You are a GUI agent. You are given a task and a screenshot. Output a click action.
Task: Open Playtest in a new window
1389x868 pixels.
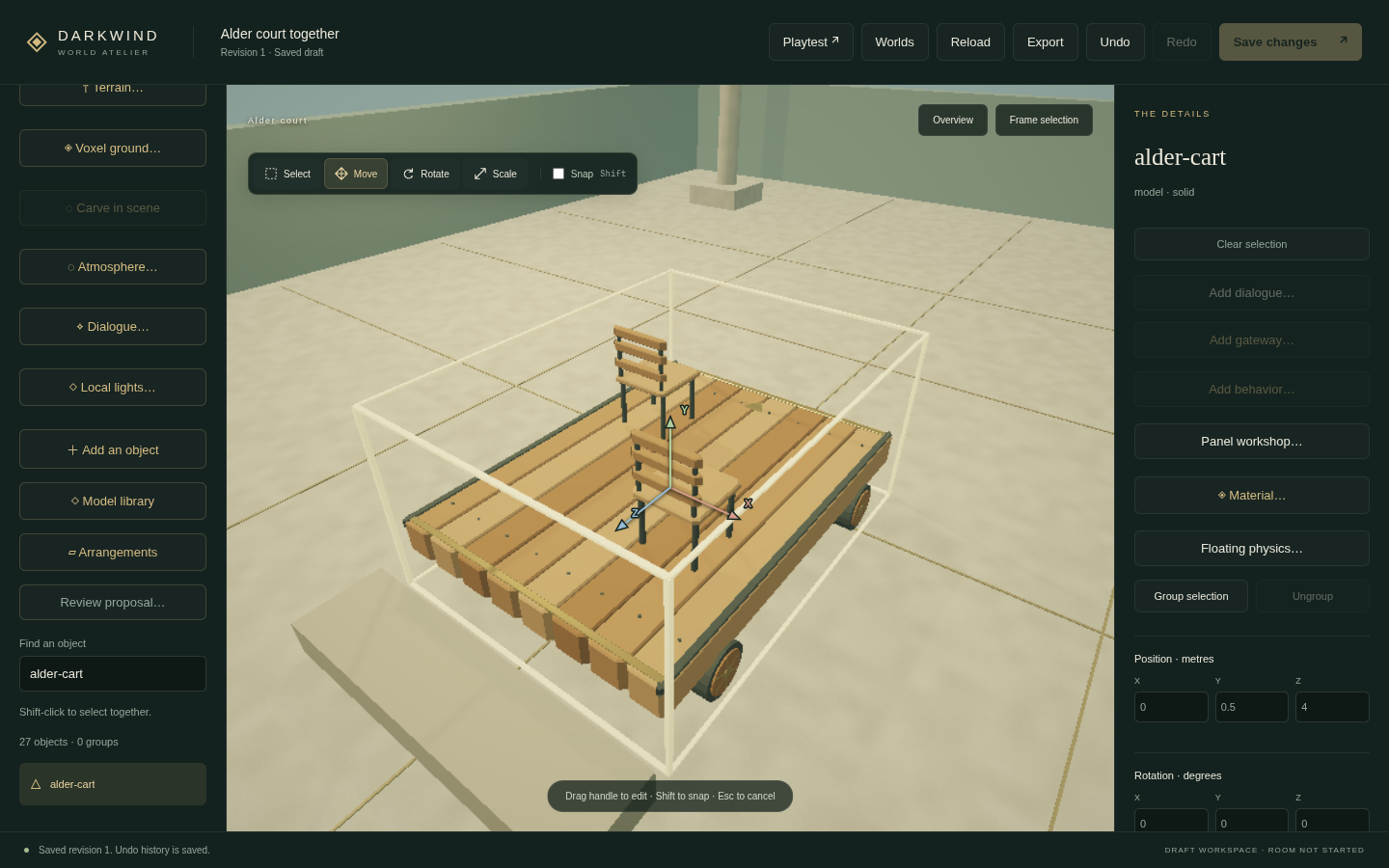click(x=811, y=42)
